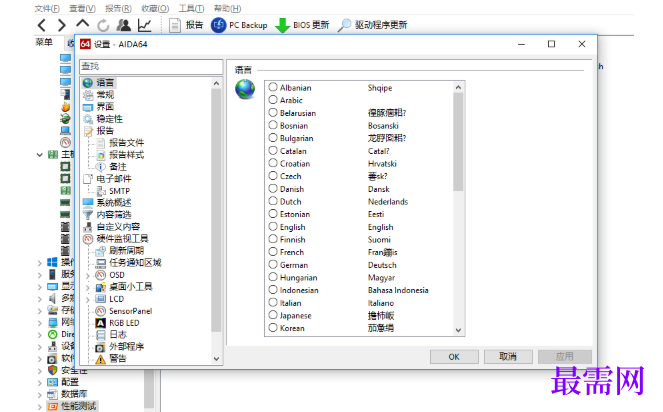Launch PC Backup from the toolbar
Image resolution: width=663 pixels, height=412 pixels.
tap(239, 25)
